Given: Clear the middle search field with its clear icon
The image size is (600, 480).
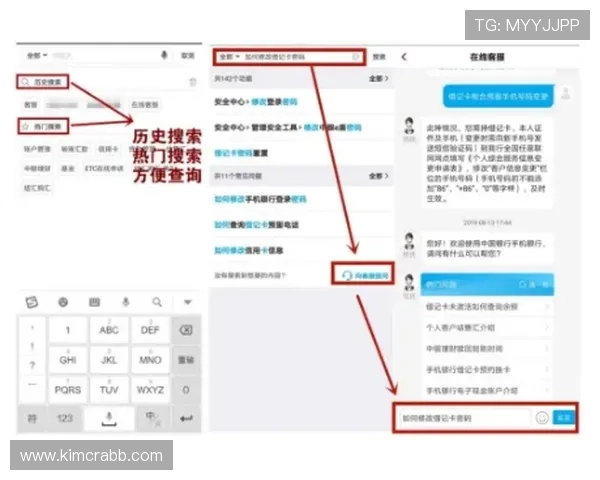Looking at the screenshot, I should [x=355, y=57].
